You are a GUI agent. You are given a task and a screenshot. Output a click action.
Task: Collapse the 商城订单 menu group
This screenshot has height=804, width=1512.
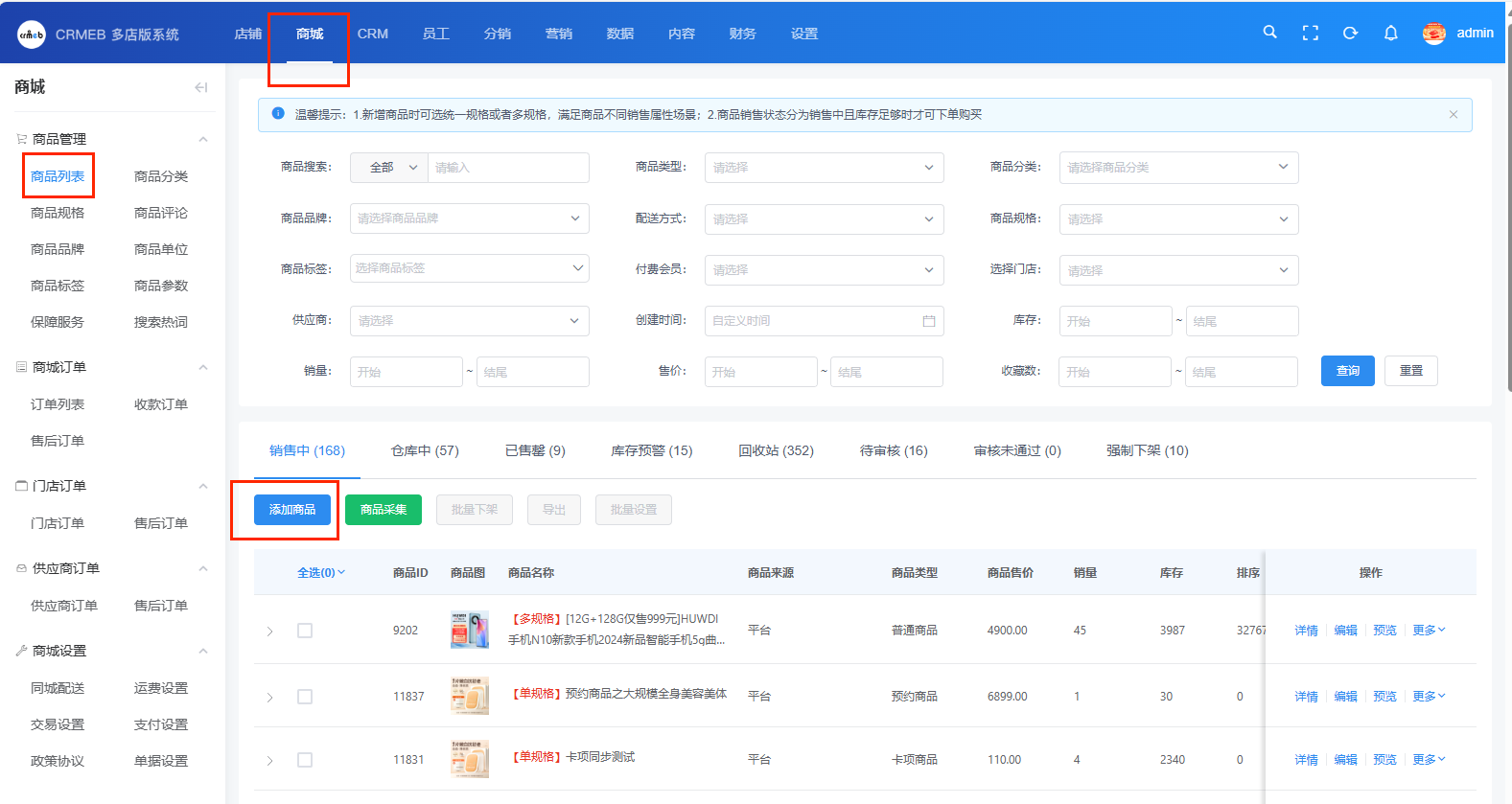pos(203,367)
